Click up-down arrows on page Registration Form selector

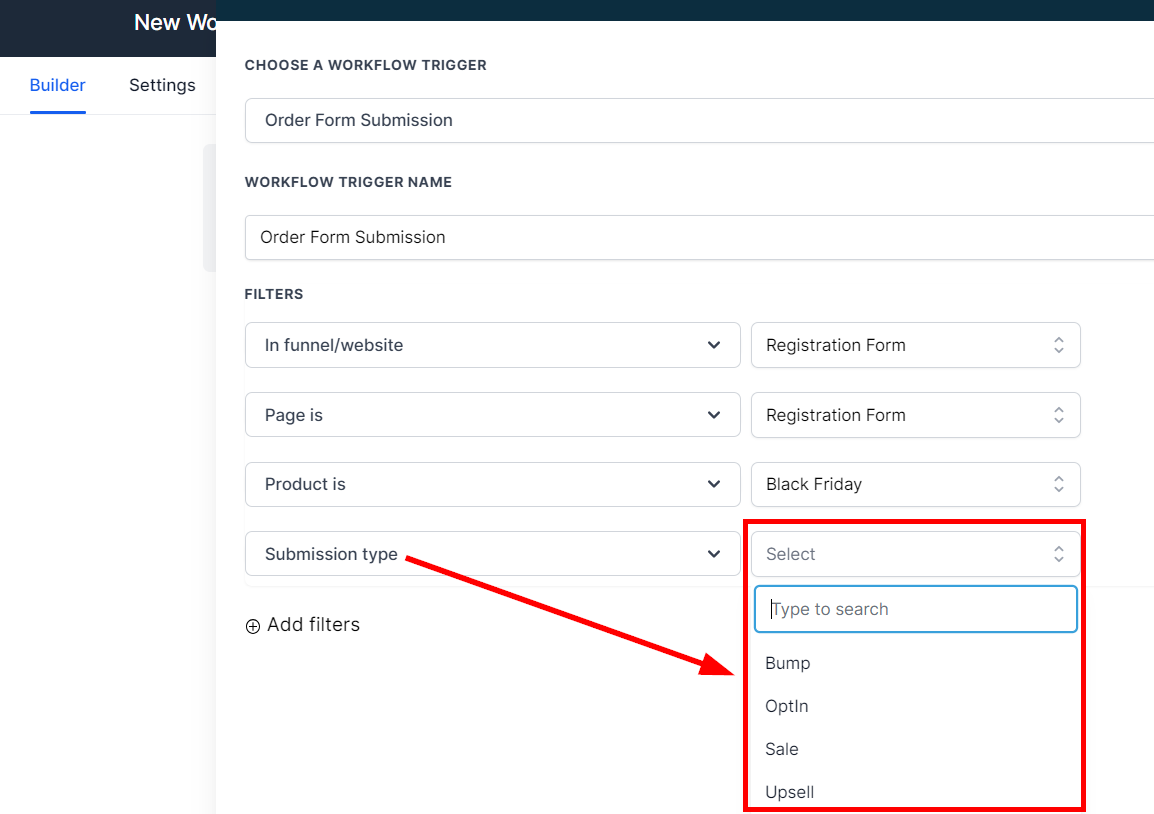point(1059,415)
